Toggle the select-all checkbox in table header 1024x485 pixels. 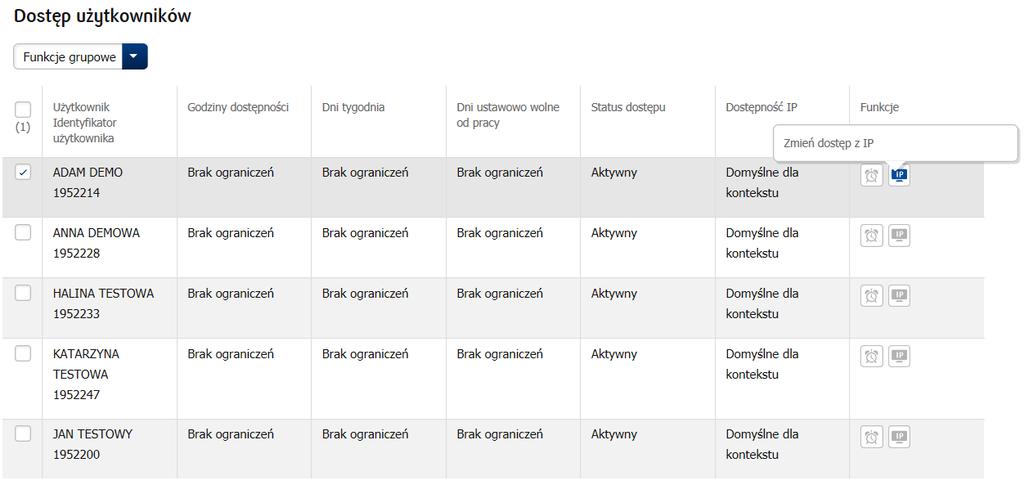(22, 109)
